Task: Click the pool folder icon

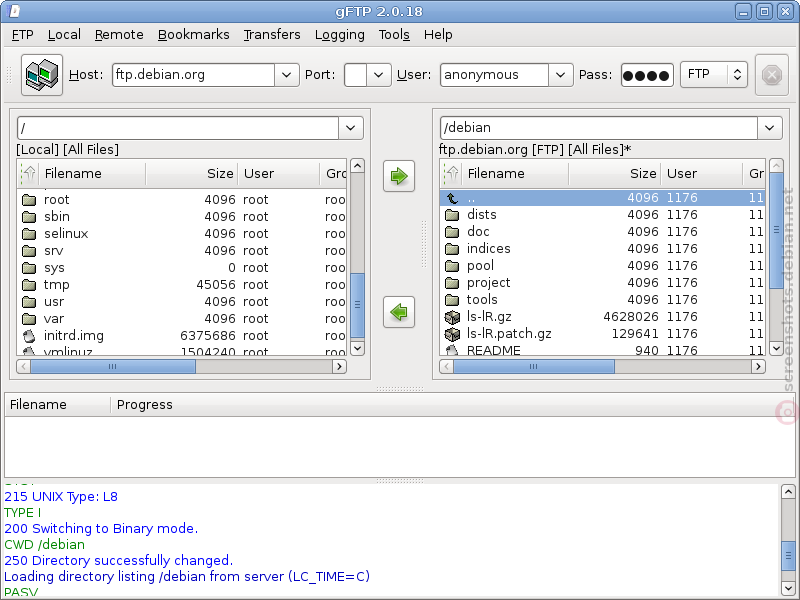Action: [452, 266]
